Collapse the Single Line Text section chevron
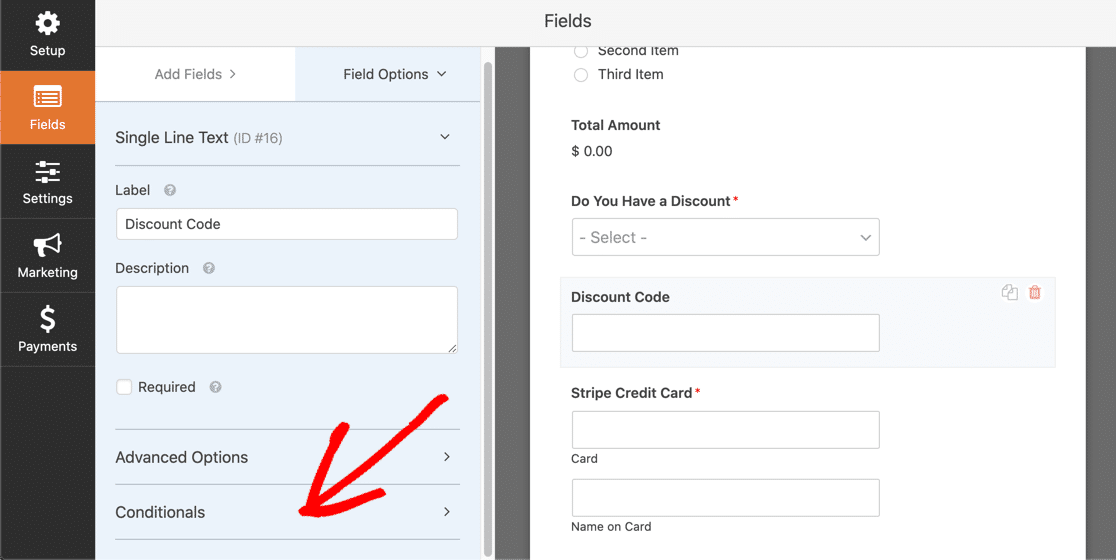Image resolution: width=1116 pixels, height=560 pixels. (x=445, y=137)
